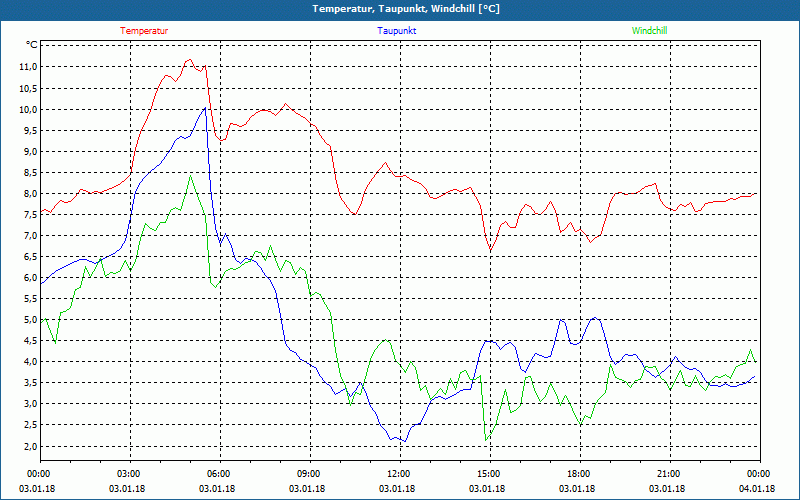Click the 9,0 y-axis value

click(30, 152)
